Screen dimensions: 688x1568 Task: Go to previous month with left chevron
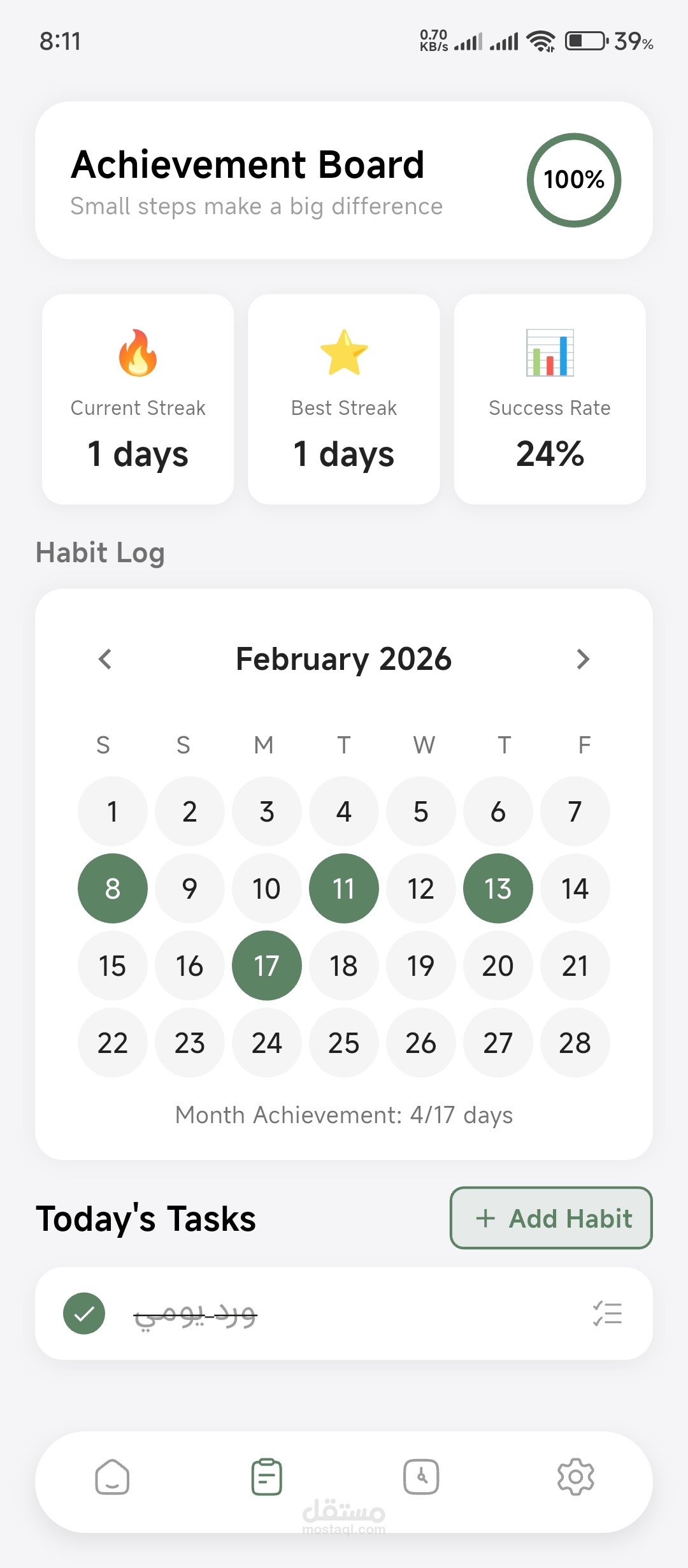click(x=105, y=659)
